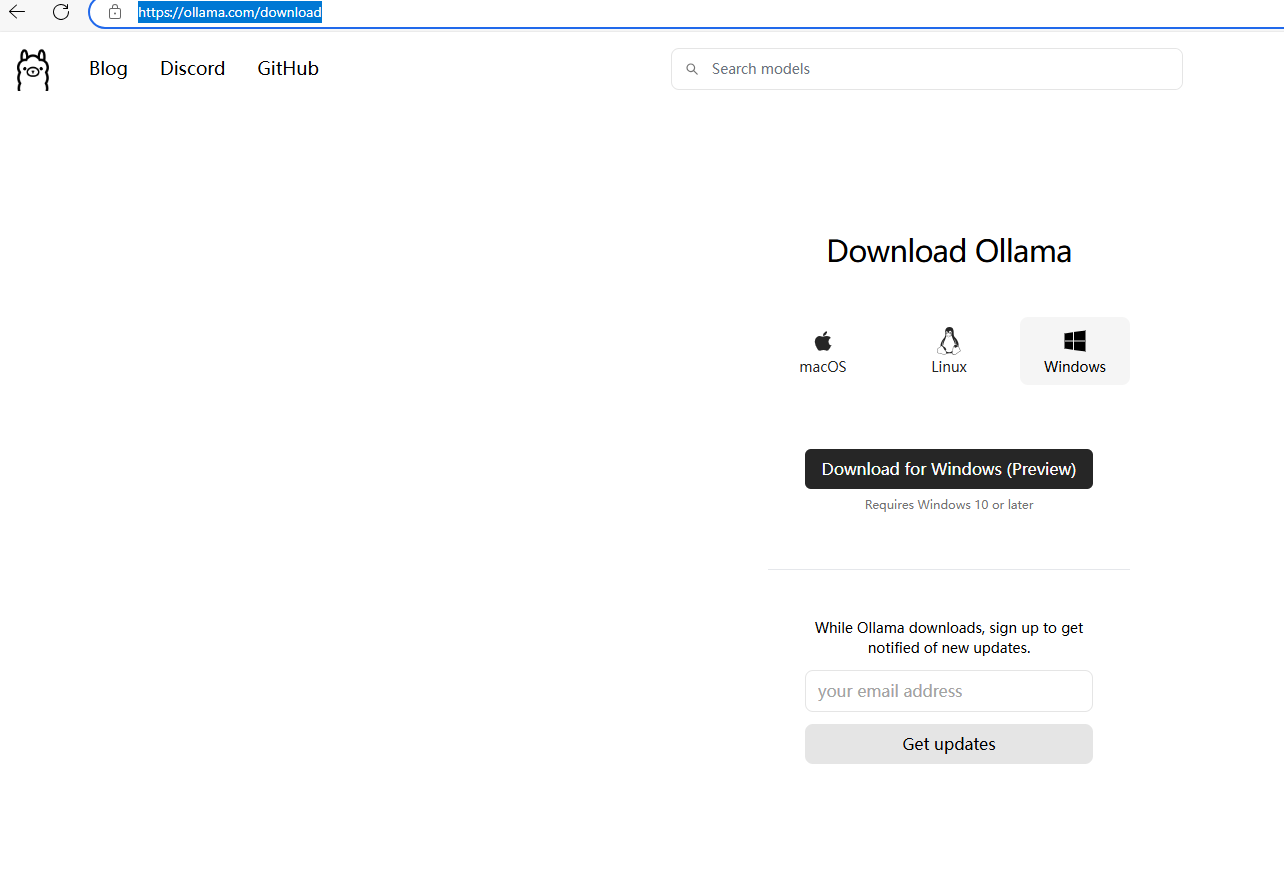Click the browser back arrow

click(17, 12)
